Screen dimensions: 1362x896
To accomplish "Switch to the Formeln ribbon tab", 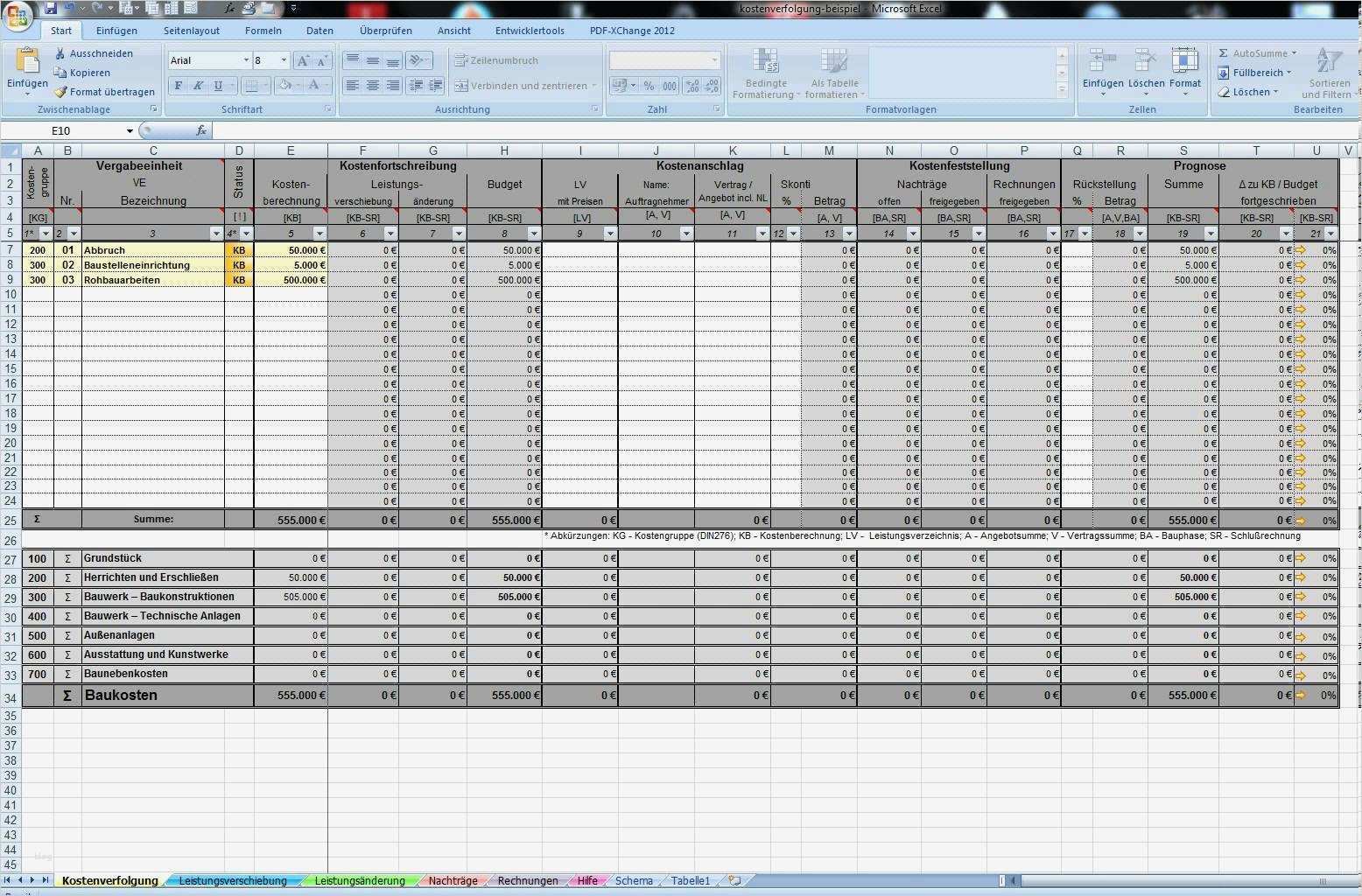I will click(x=263, y=30).
